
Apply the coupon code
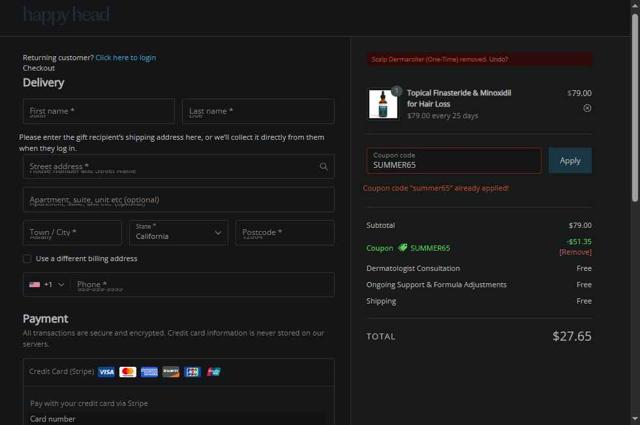pyautogui.click(x=570, y=161)
